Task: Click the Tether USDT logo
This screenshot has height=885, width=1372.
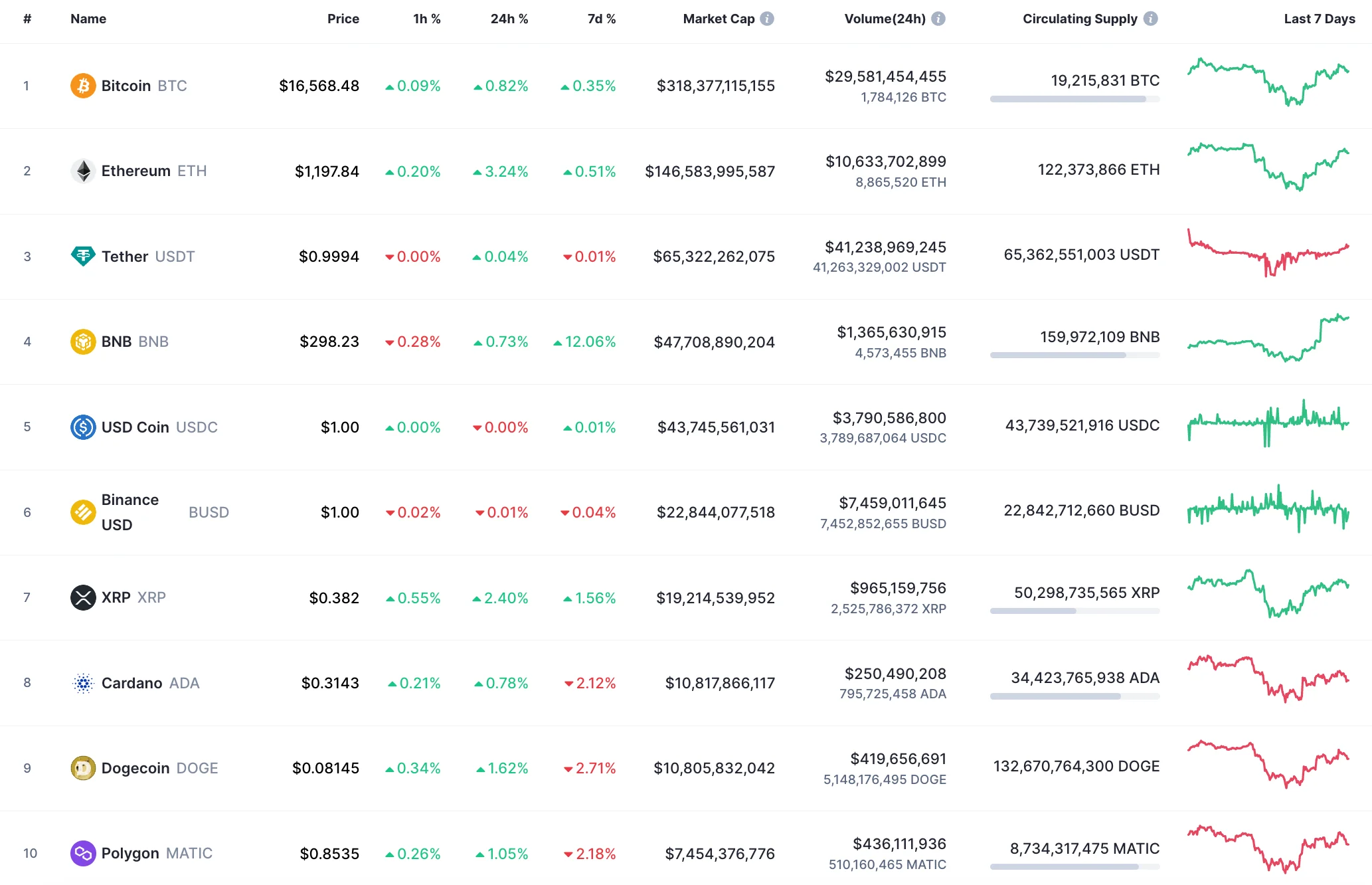Action: click(82, 256)
